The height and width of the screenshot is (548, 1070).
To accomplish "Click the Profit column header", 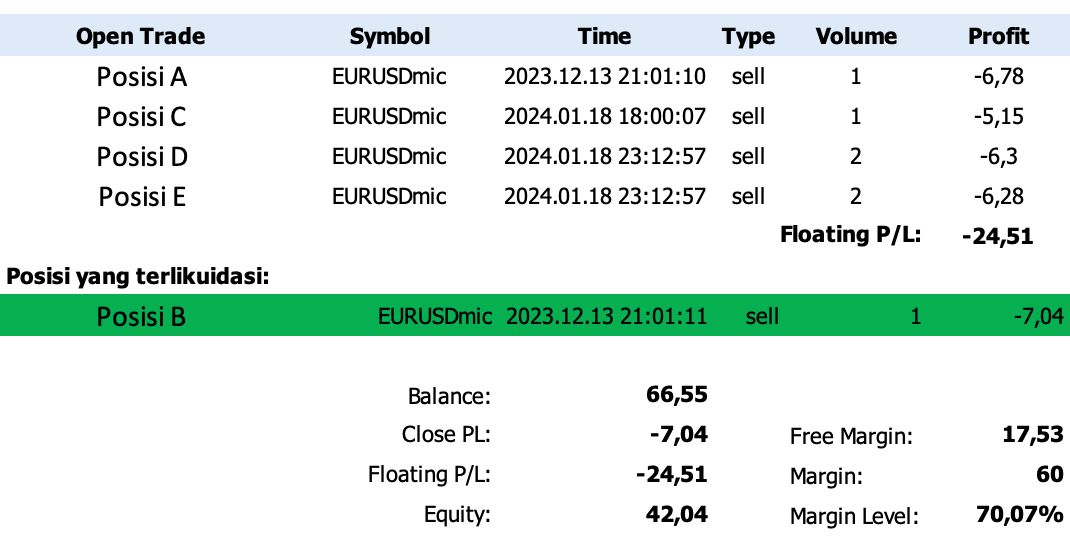I will (998, 36).
